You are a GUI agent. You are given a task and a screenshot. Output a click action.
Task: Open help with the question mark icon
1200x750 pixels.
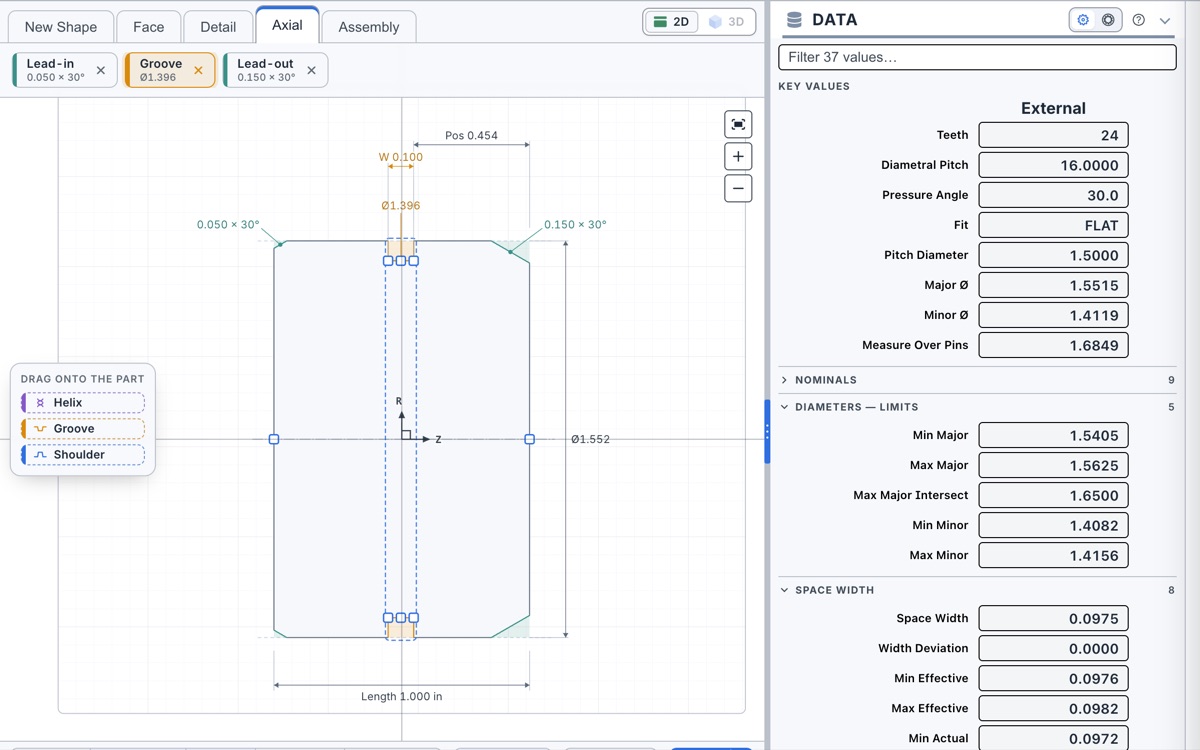[x=1138, y=20]
